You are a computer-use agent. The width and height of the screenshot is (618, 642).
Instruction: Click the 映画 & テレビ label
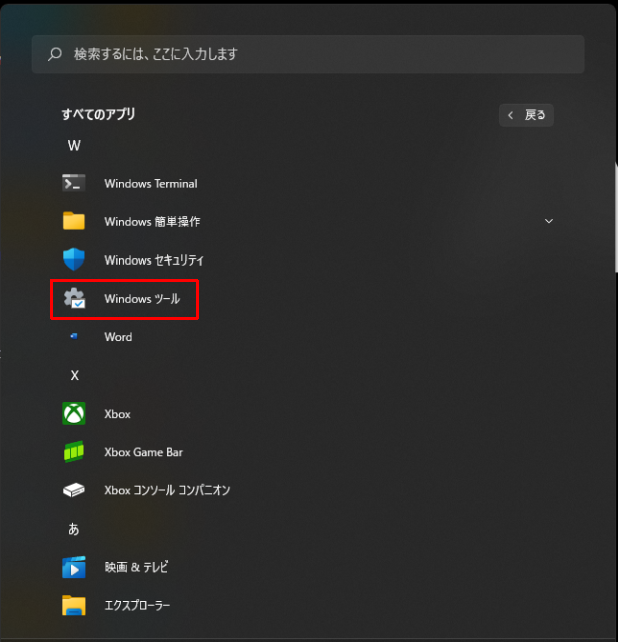click(x=136, y=567)
